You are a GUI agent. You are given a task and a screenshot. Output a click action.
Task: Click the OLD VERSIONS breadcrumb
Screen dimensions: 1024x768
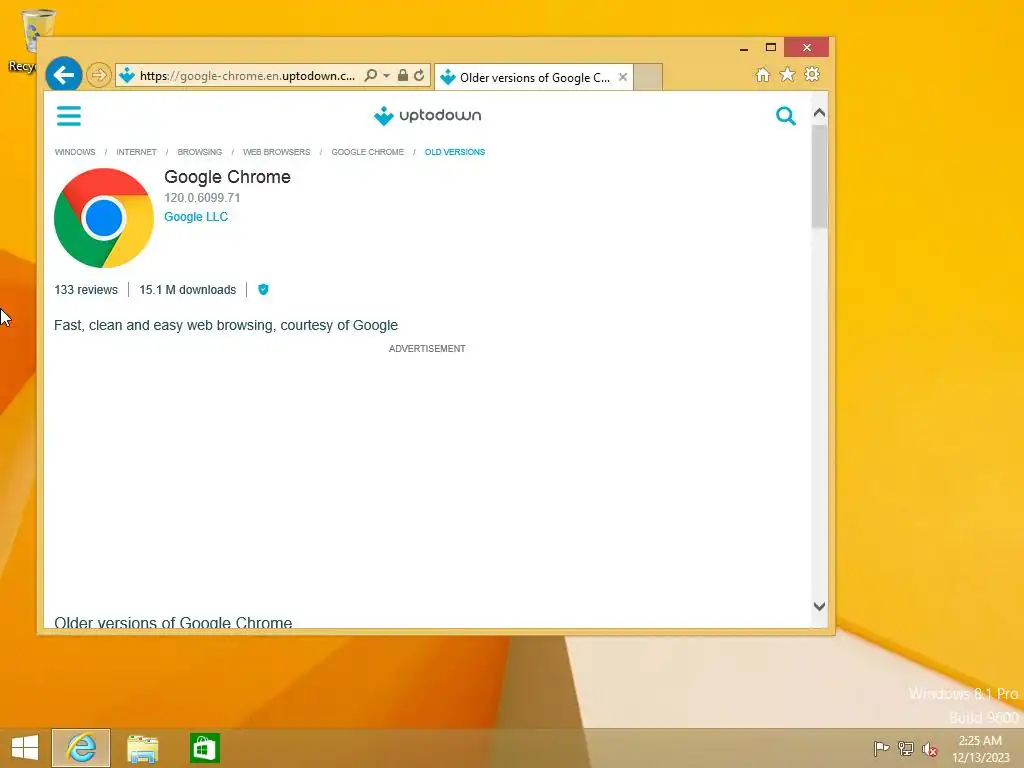455,152
